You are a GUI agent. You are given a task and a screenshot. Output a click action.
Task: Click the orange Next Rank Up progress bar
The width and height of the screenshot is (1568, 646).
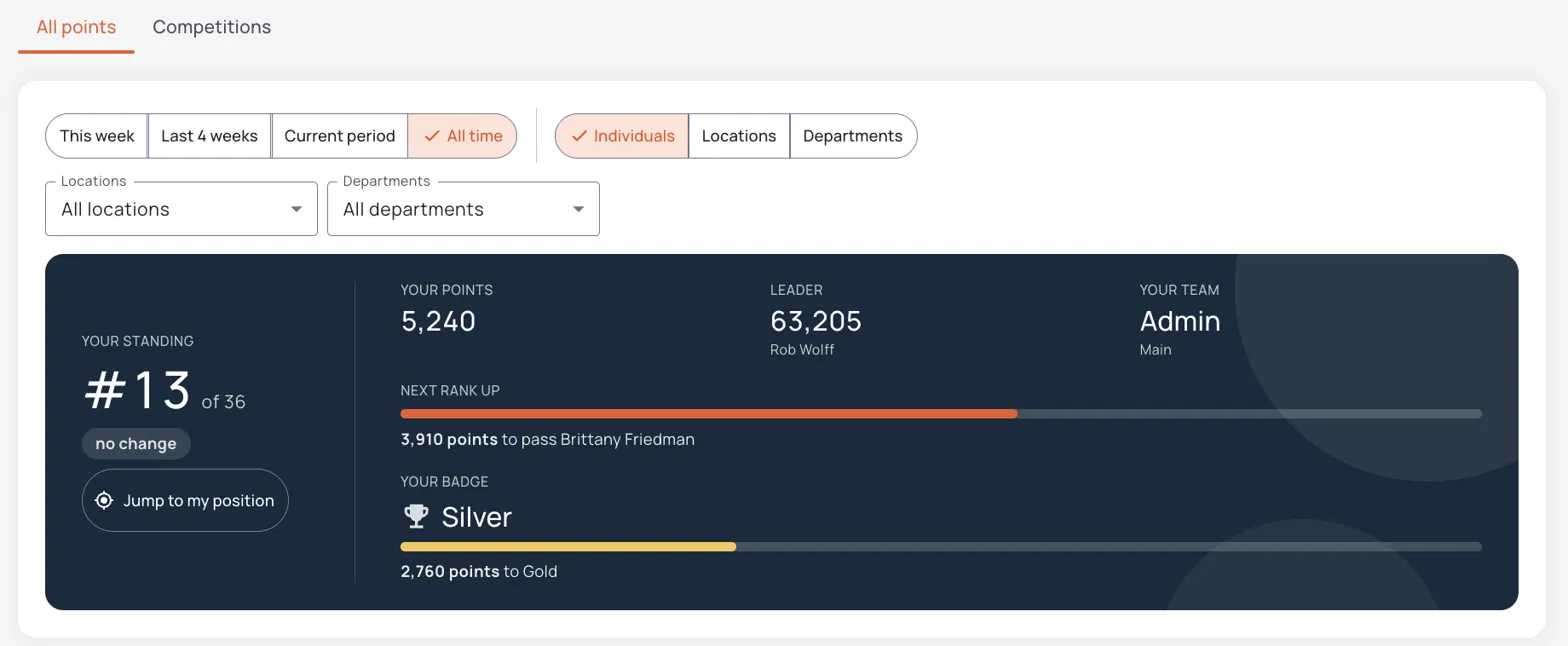coord(709,413)
